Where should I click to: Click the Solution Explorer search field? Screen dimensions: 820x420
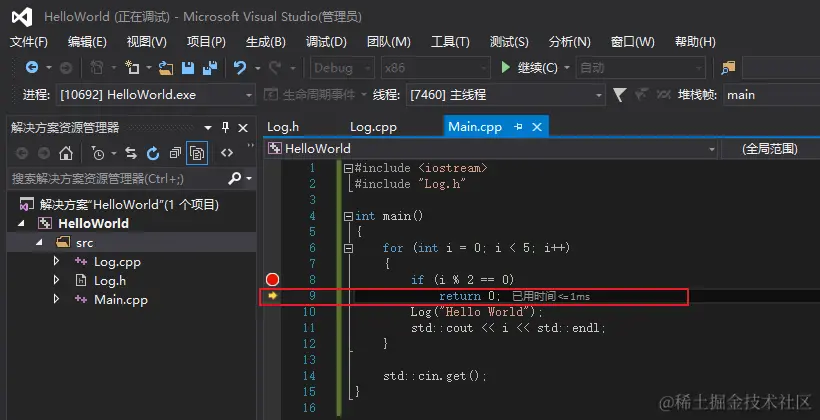pos(119,179)
